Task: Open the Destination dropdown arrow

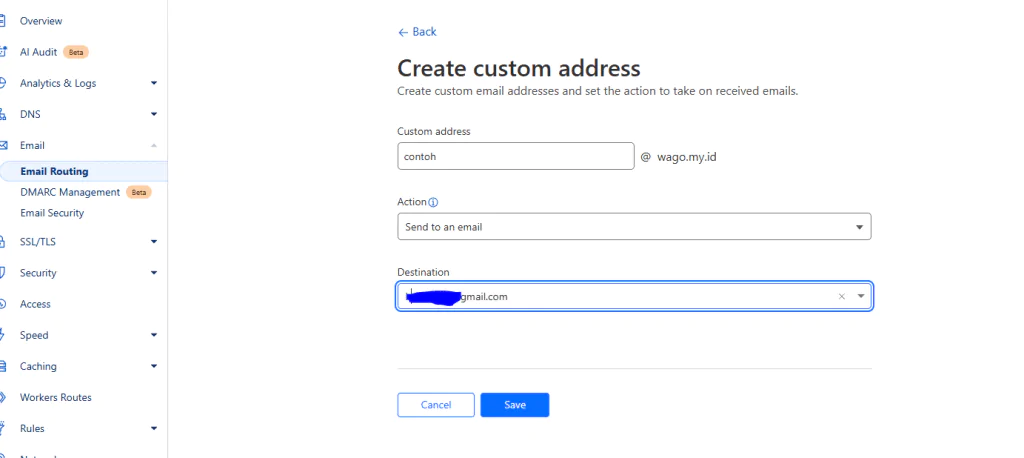Action: pos(860,296)
